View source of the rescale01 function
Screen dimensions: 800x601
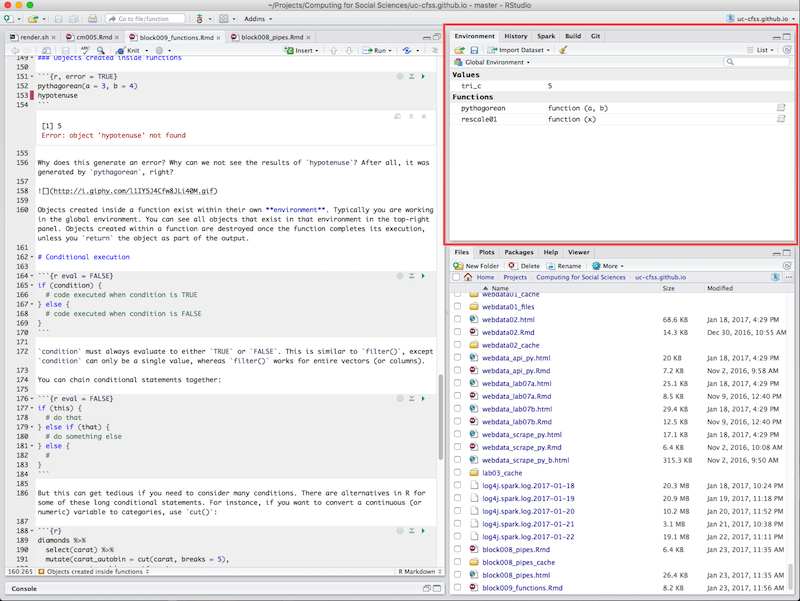click(x=781, y=119)
